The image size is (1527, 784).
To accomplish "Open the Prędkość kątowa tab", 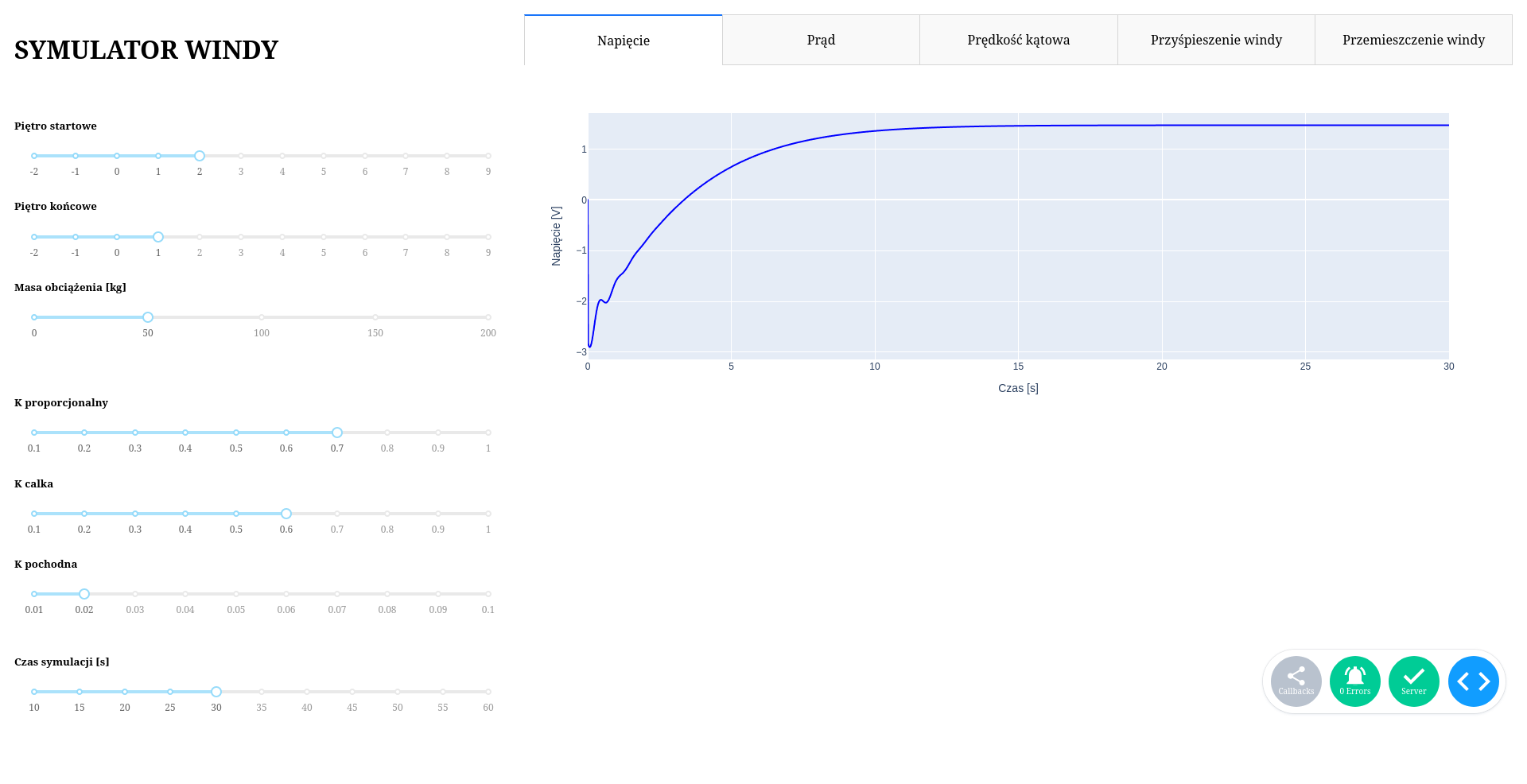I will click(x=1018, y=40).
